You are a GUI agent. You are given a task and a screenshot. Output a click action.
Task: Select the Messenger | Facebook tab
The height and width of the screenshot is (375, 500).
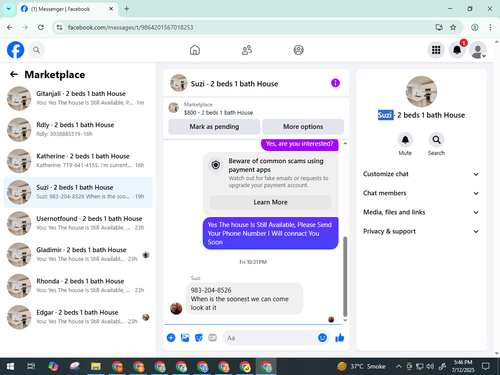66,9
